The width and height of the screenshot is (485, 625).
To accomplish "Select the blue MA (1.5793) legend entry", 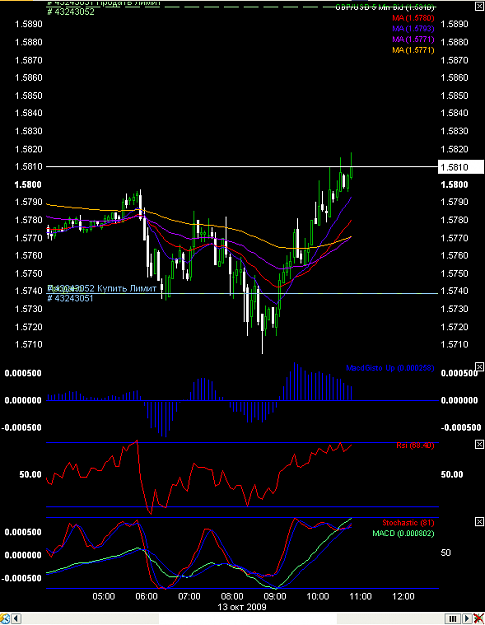I will (x=413, y=29).
